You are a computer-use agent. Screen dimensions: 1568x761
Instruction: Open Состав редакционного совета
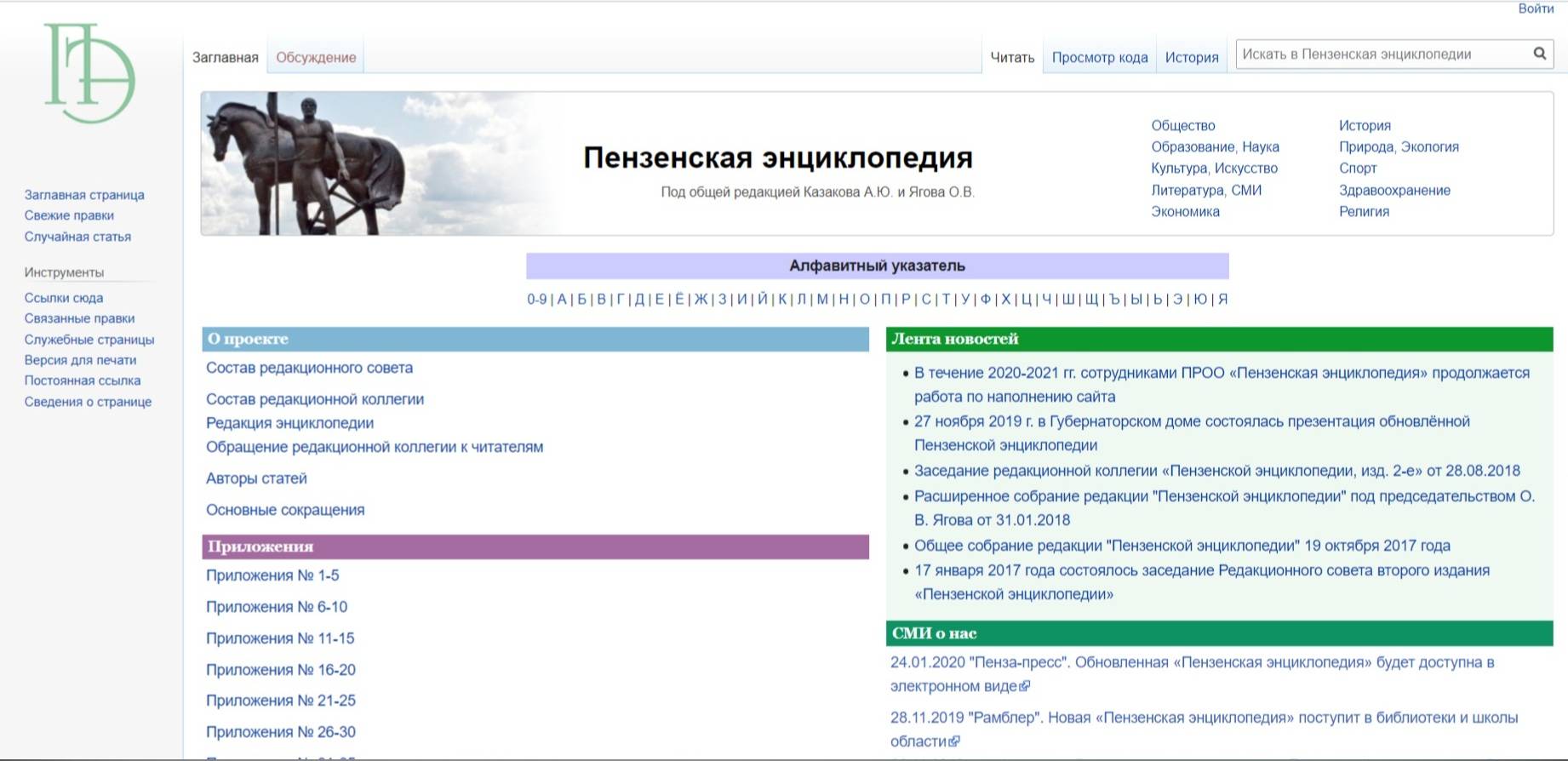tap(309, 368)
